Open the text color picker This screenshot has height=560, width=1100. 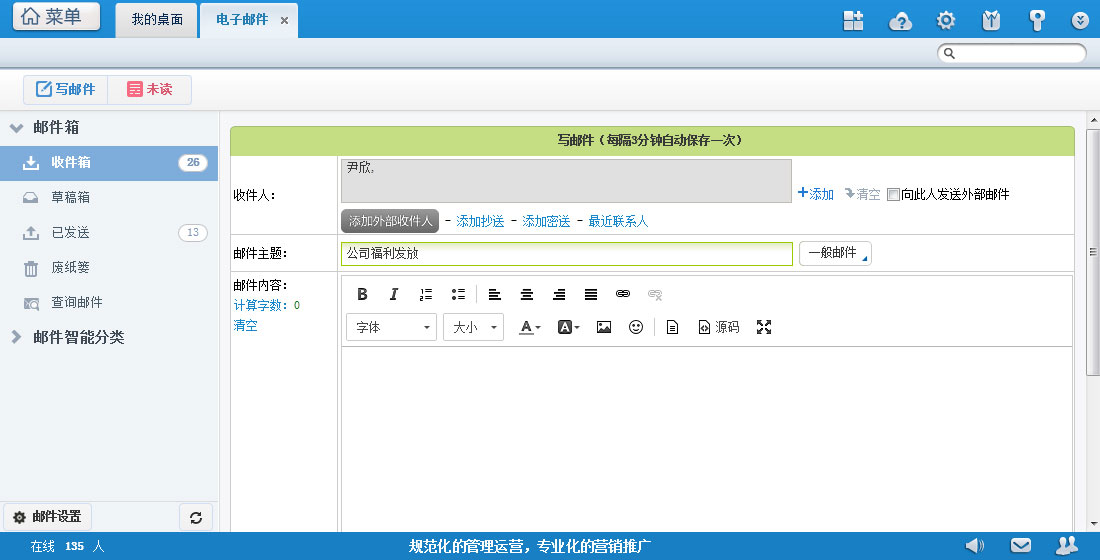coord(530,327)
